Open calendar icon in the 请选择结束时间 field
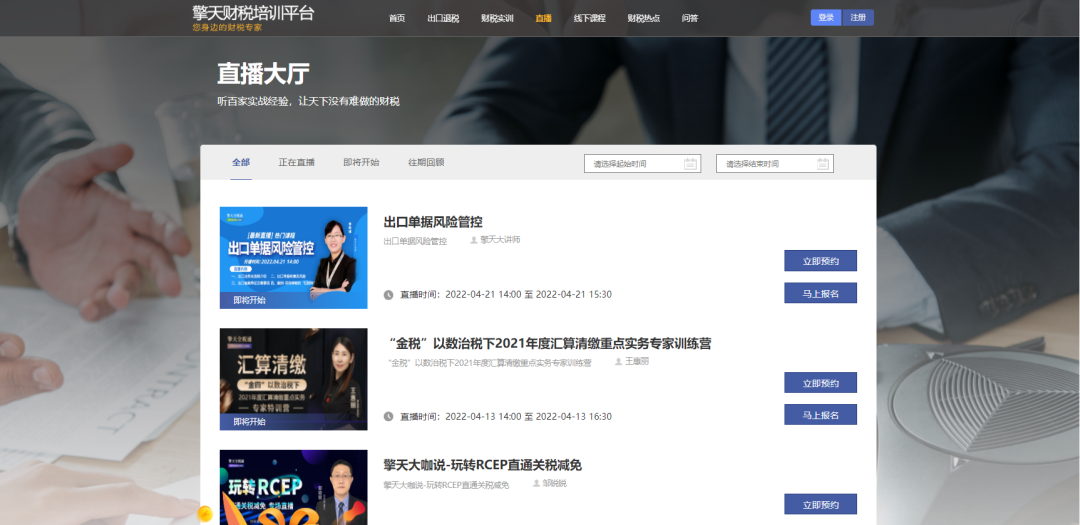 coord(823,163)
